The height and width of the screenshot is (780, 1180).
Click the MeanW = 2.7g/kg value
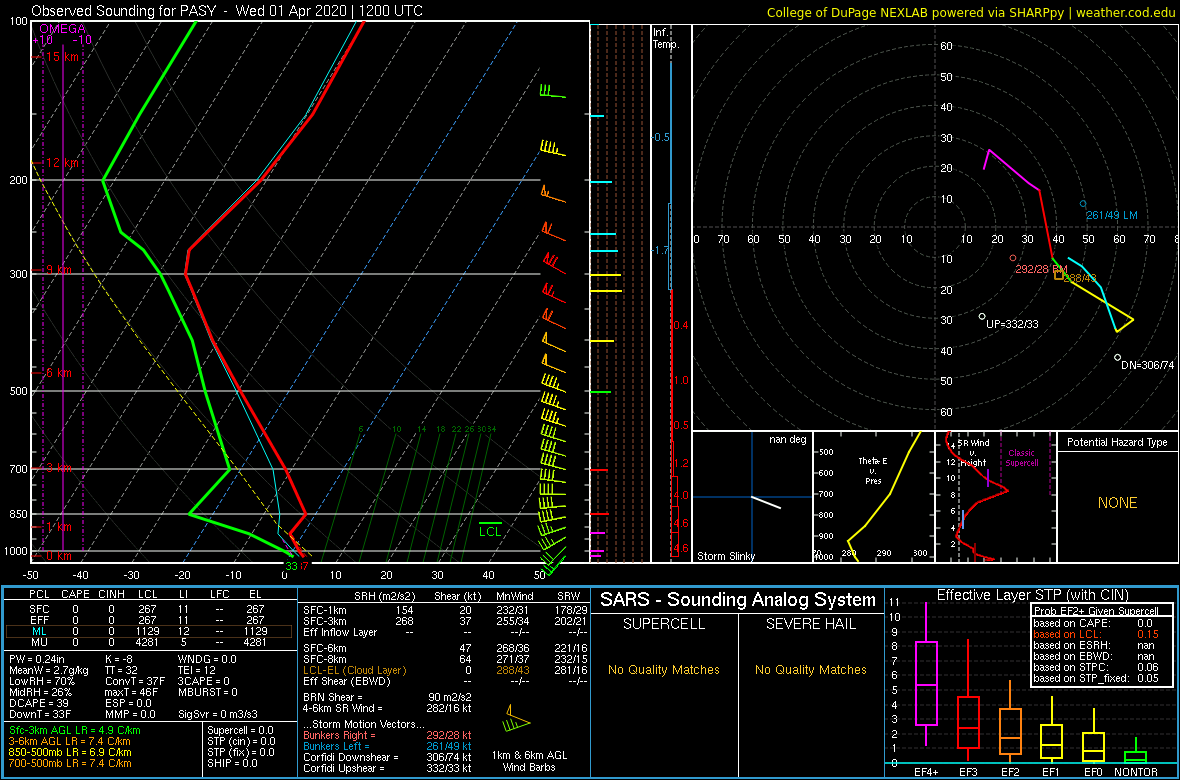point(49,672)
